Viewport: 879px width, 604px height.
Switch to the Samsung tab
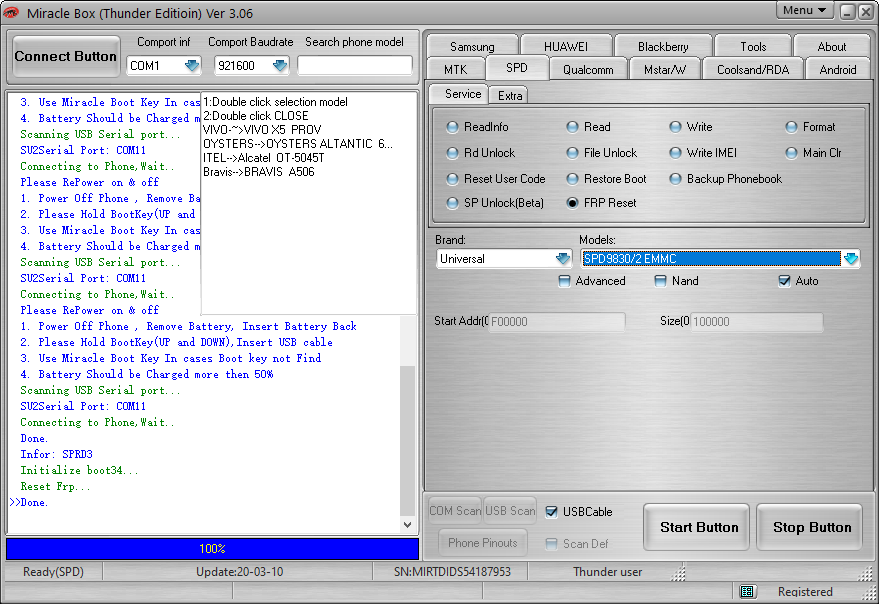click(472, 47)
